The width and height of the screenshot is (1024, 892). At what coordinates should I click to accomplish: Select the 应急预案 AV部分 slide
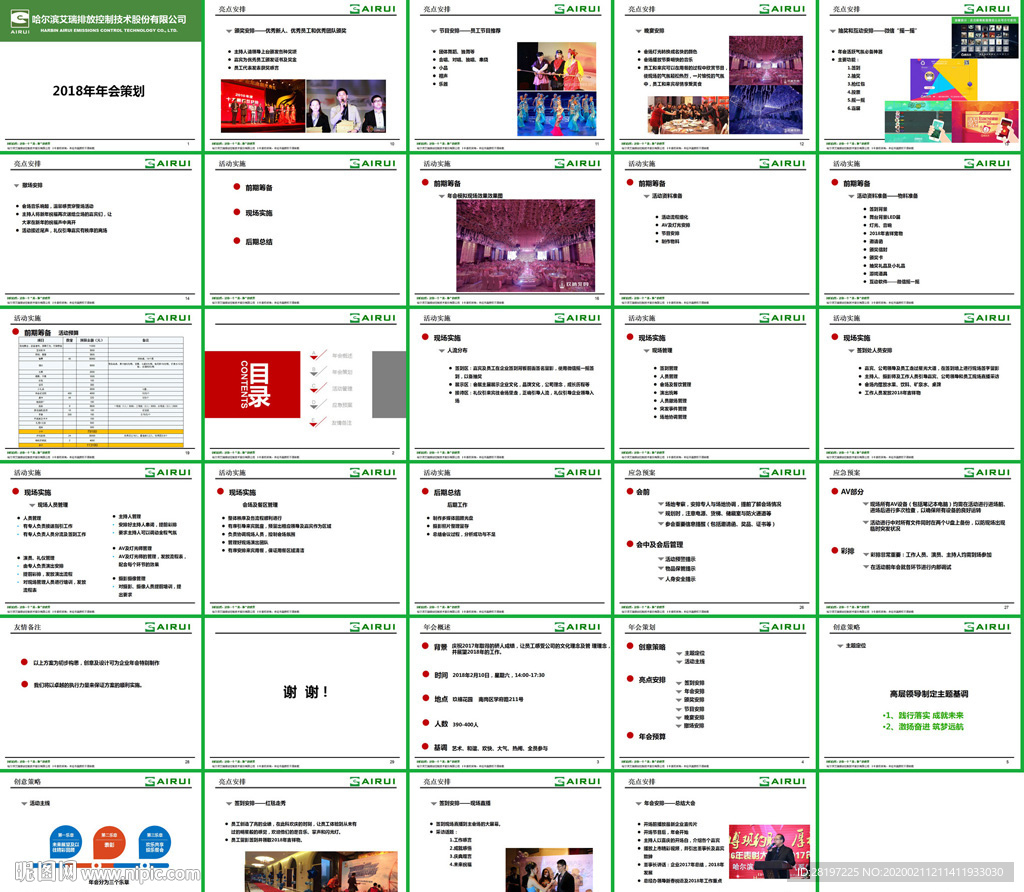pyautogui.click(x=920, y=539)
